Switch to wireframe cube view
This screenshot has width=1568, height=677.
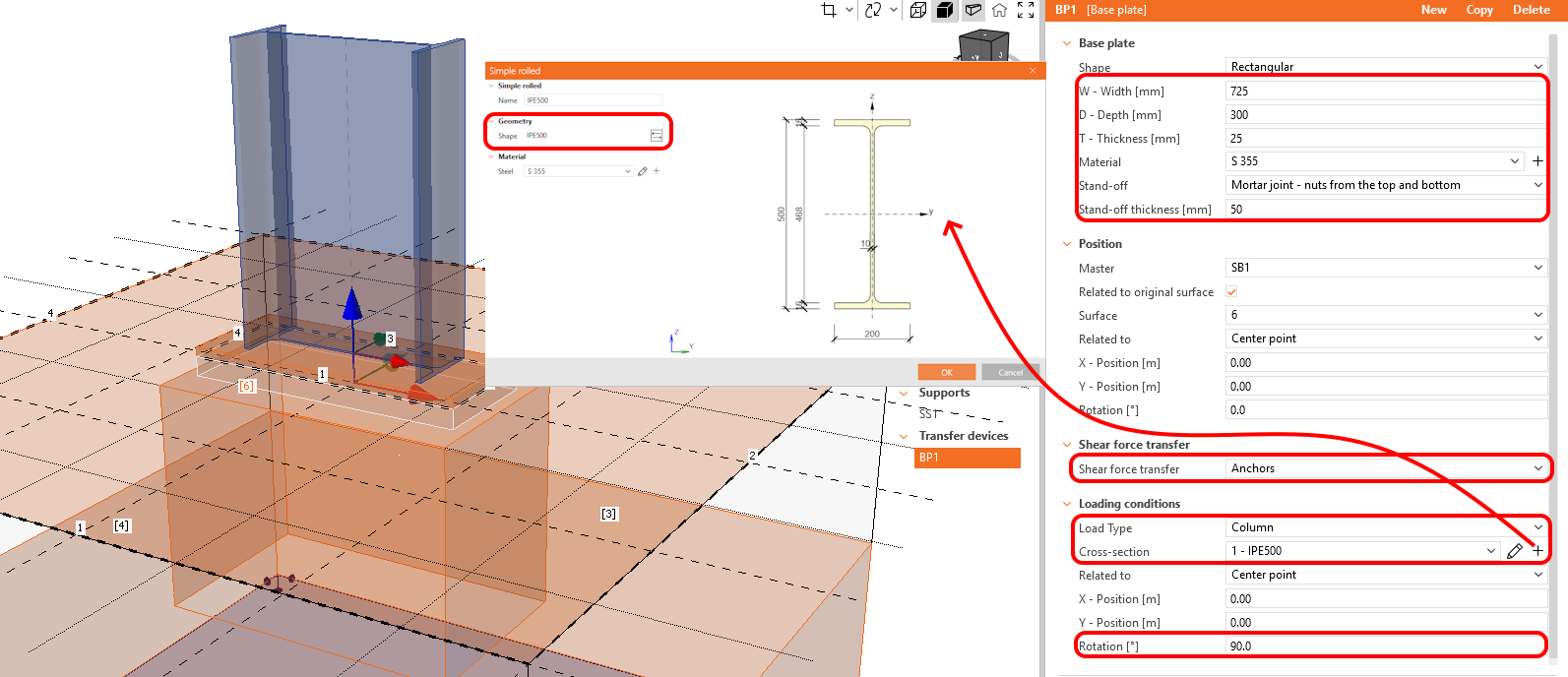coord(918,10)
